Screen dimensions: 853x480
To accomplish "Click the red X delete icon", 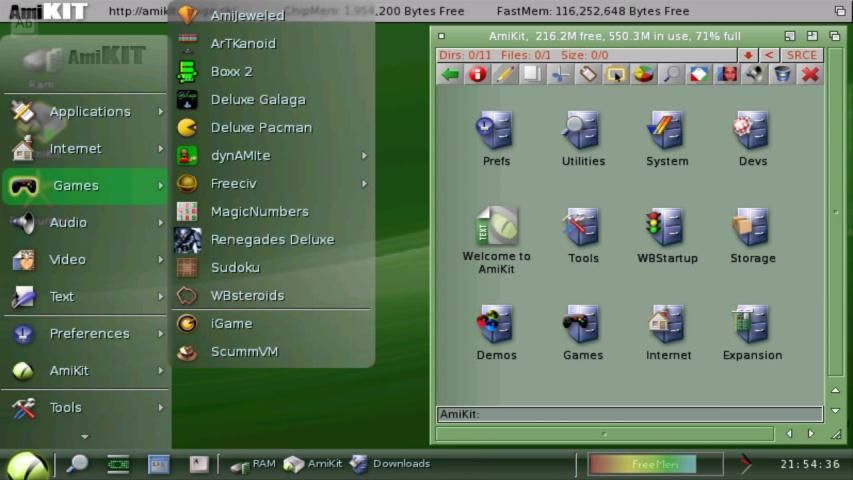I will [810, 75].
